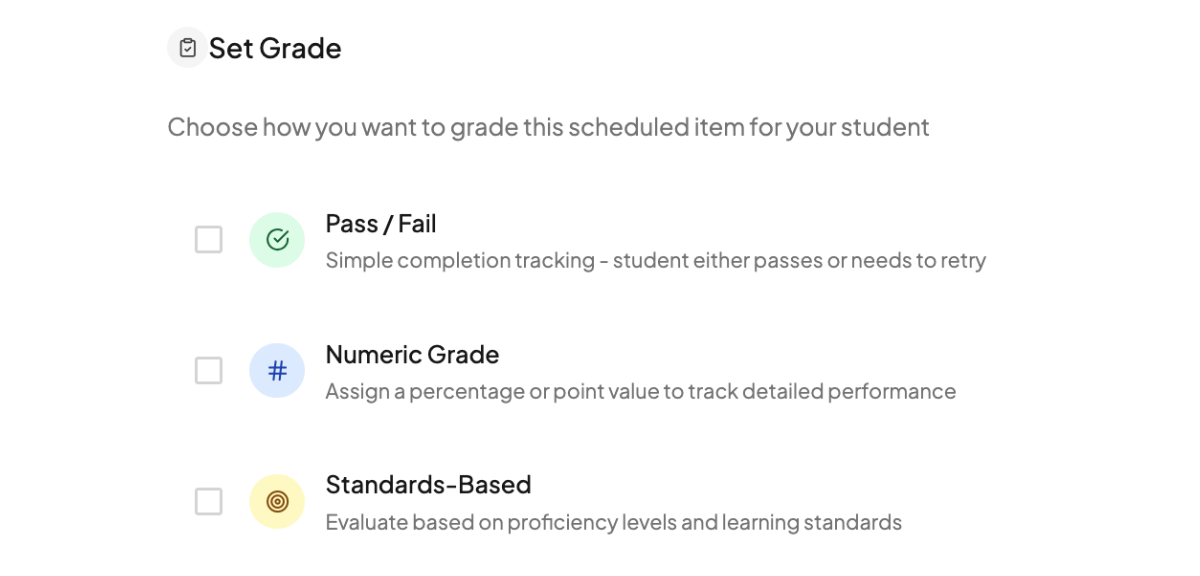Image resolution: width=1200 pixels, height=576 pixels.
Task: Choose the Numeric Grade option title
Action: pos(412,355)
